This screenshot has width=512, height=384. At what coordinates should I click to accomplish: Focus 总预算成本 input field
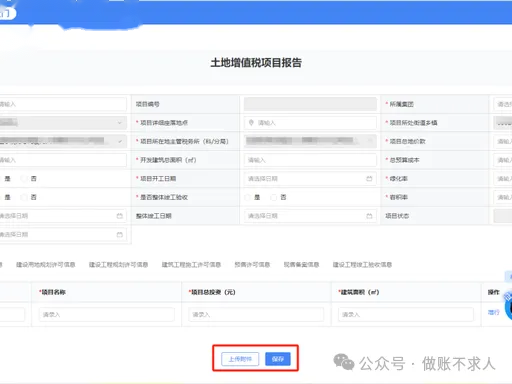click(503, 160)
